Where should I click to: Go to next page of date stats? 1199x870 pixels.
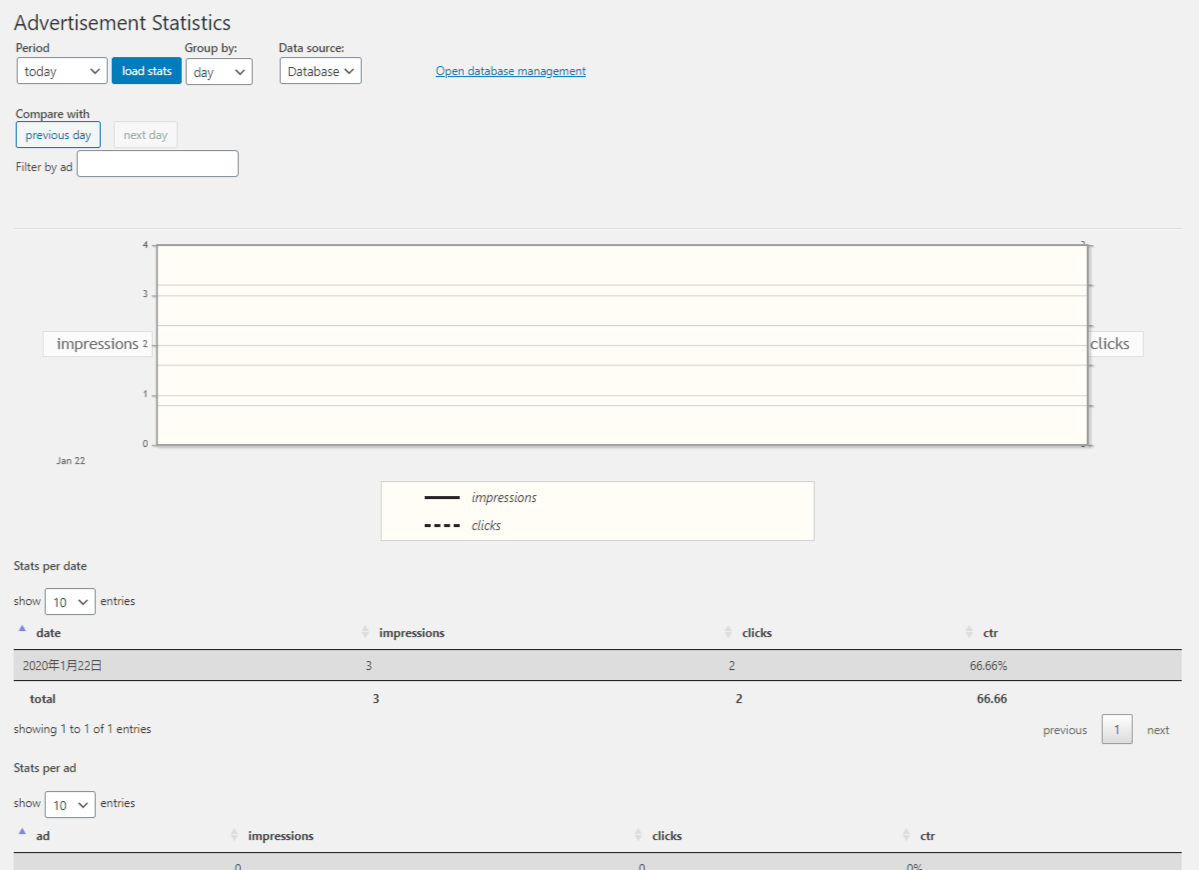[x=1158, y=730]
